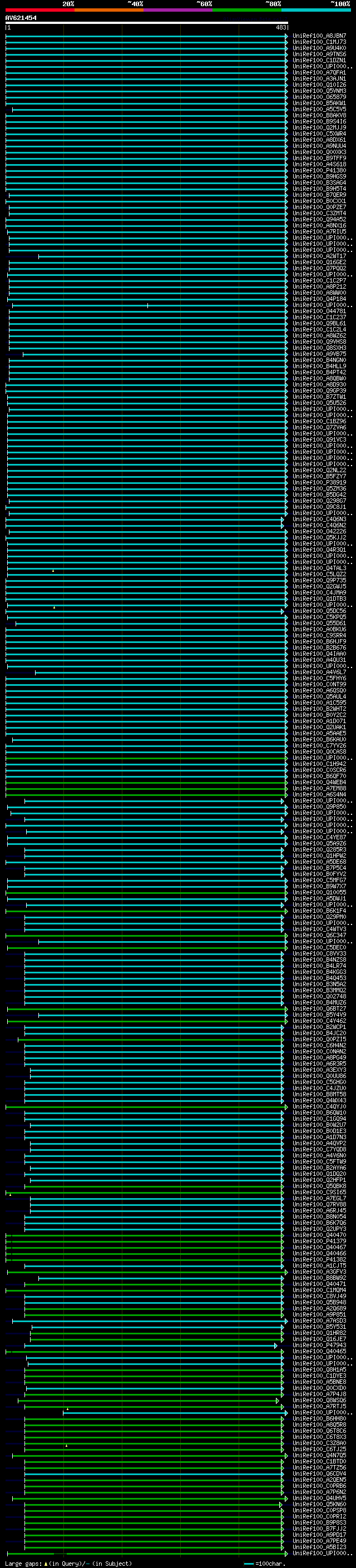Image resolution: width=356 pixels, height=1568 pixels.
Task: Click UniRef100_Q9P850 label
Action: pyautogui.click(x=319, y=807)
